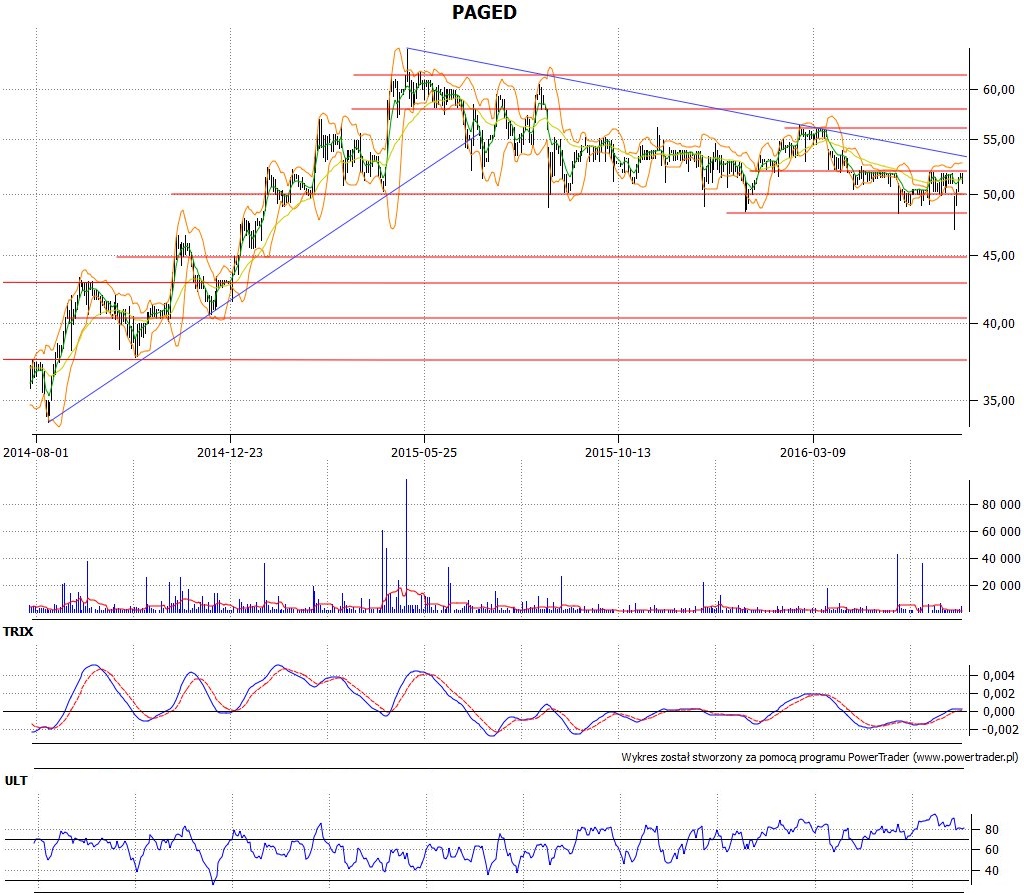Select the 60,00 price axis label
The image size is (1024, 895).
(999, 90)
